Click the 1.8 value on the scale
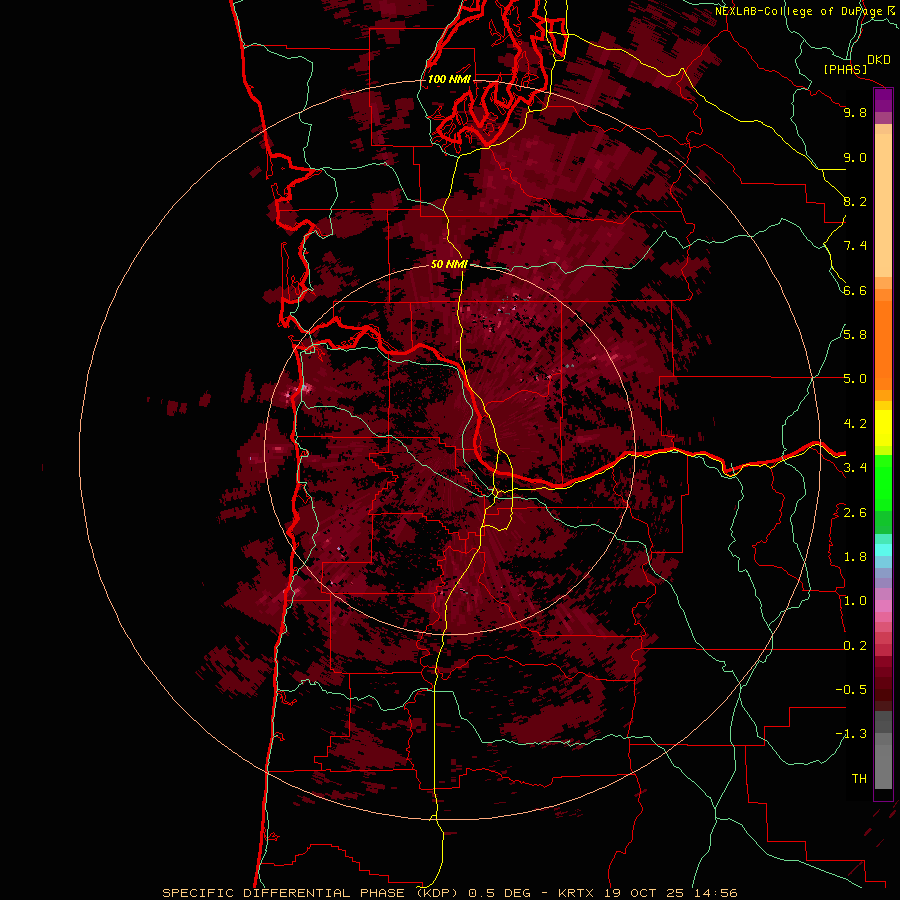This screenshot has height=900, width=900. (x=855, y=557)
